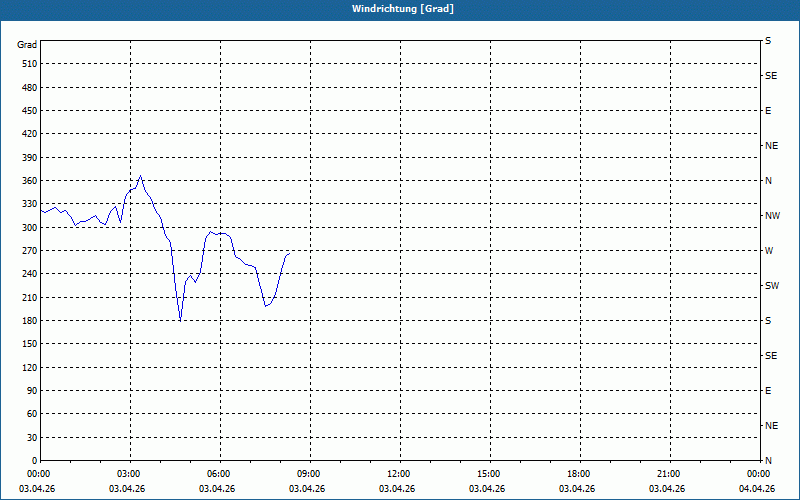800x500 pixels.
Task: Pick the 390 degree axis label
Action: coord(30,158)
